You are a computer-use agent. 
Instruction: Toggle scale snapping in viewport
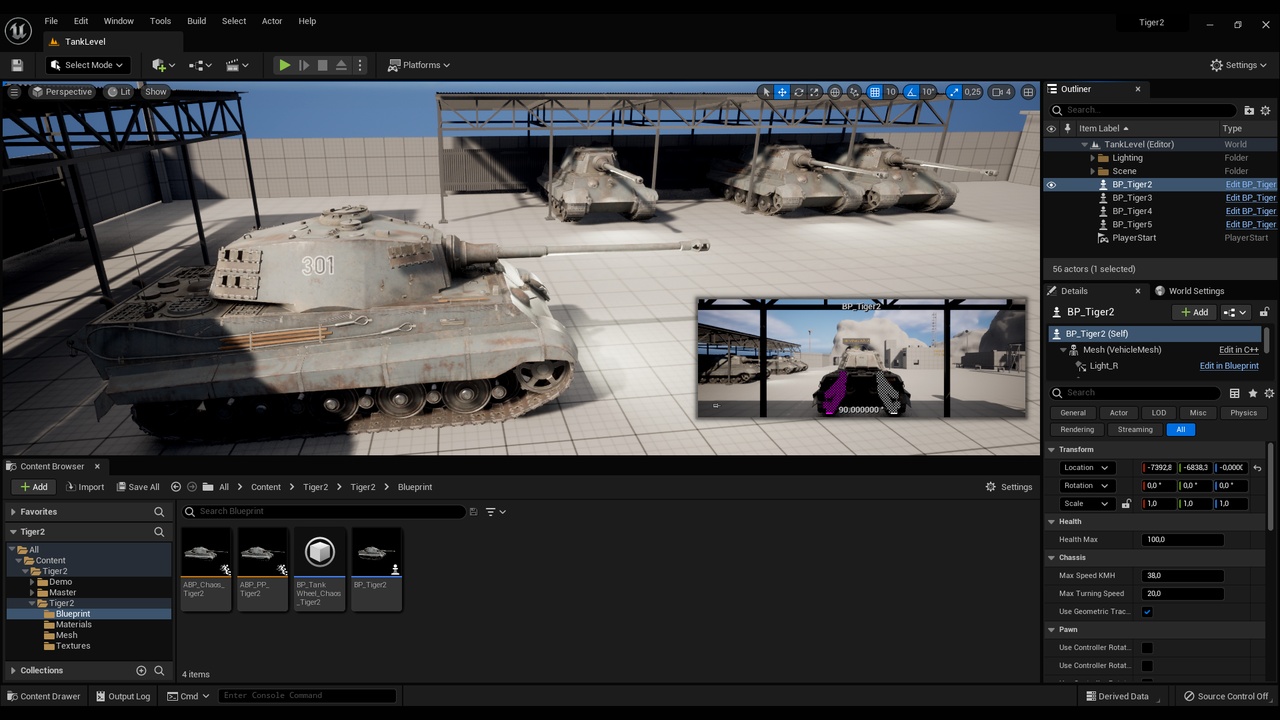pyautogui.click(x=953, y=92)
